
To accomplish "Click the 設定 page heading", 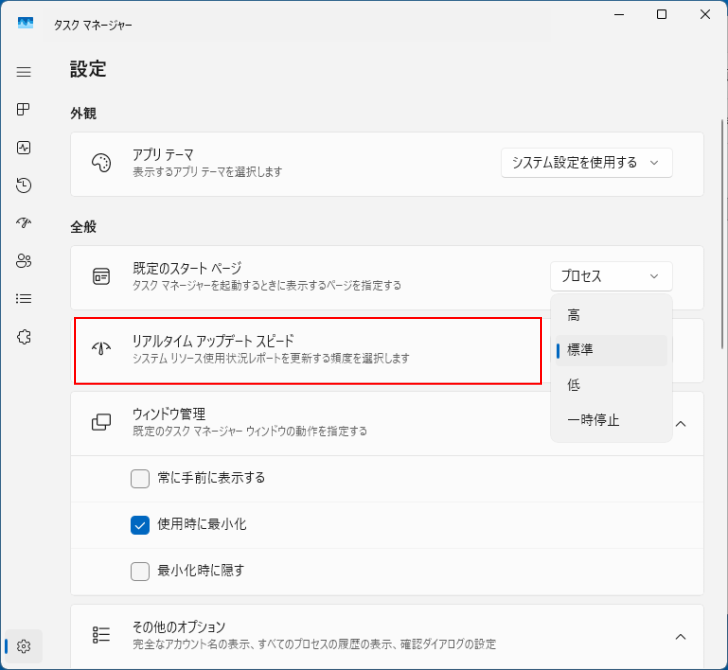I will coord(88,69).
